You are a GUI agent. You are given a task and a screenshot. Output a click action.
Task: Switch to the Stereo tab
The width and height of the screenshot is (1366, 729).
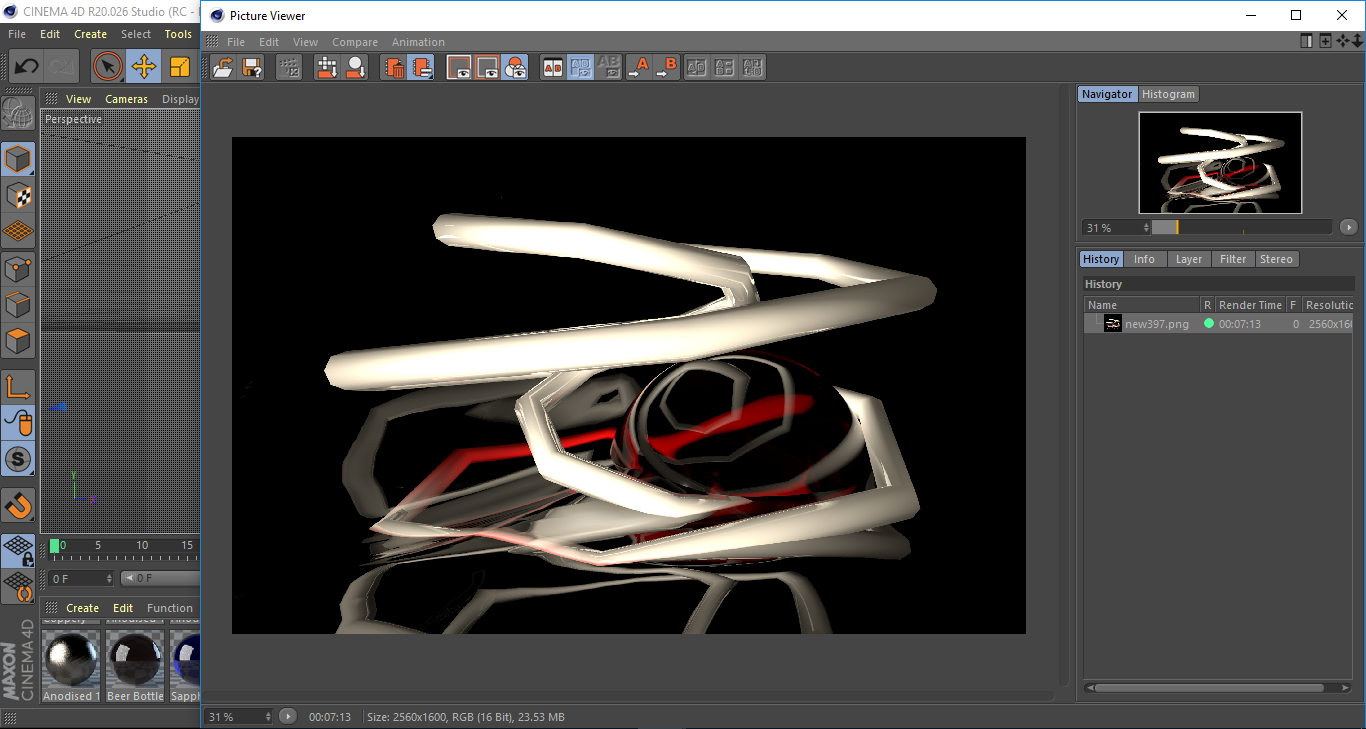point(1276,259)
